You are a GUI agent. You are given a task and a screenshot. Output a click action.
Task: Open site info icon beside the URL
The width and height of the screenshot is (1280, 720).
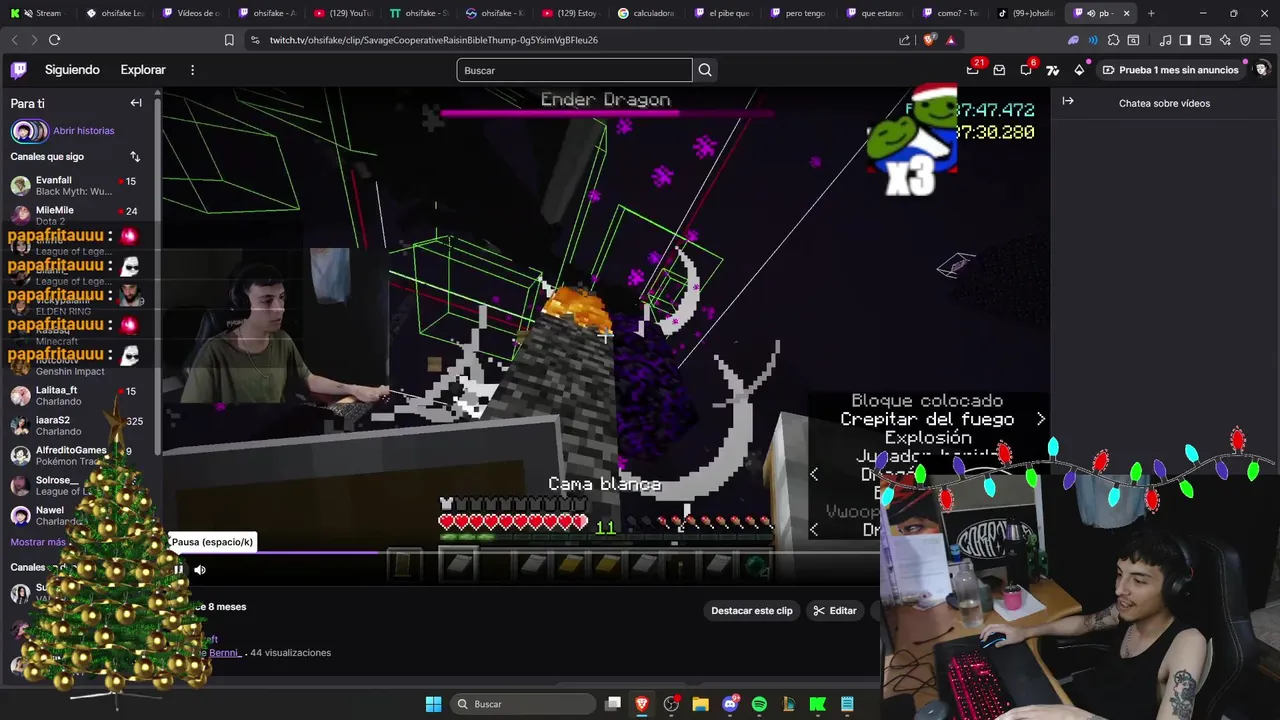click(255, 40)
